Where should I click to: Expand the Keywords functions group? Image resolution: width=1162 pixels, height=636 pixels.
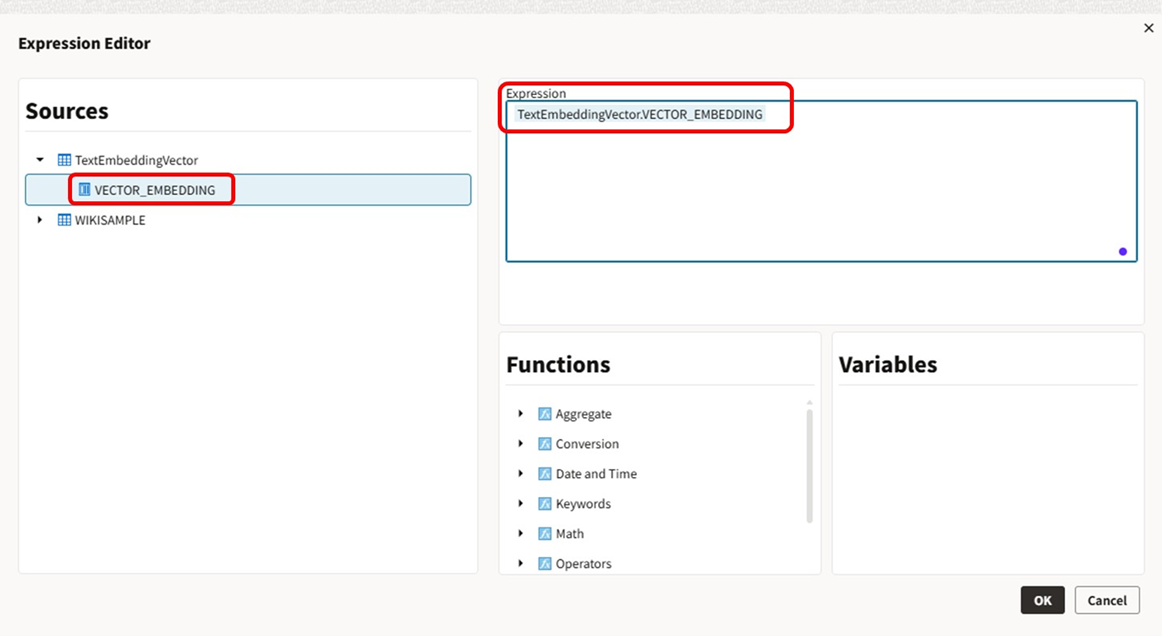coord(520,503)
